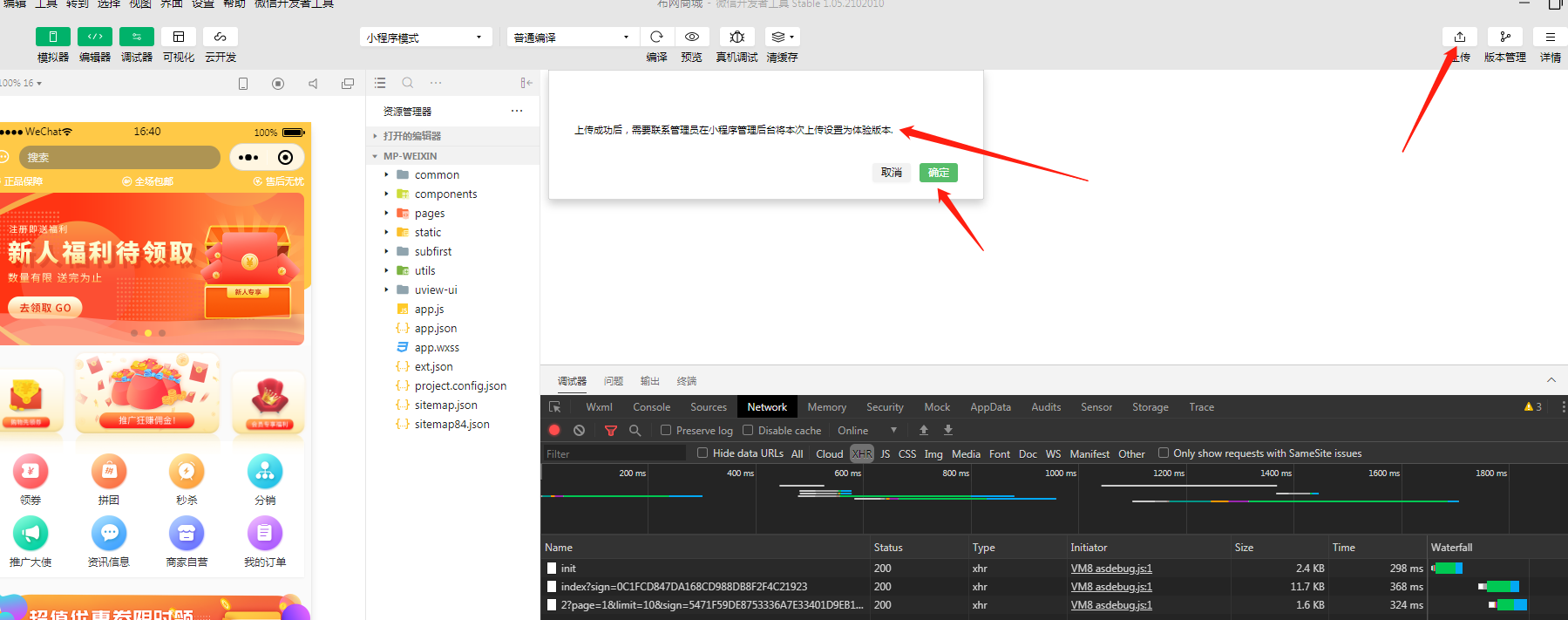Open the 小程序模式 mode dropdown

(424, 37)
